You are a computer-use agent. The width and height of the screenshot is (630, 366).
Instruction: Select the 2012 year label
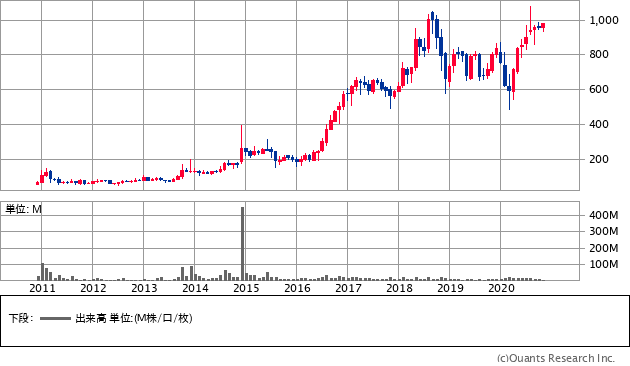(93, 288)
